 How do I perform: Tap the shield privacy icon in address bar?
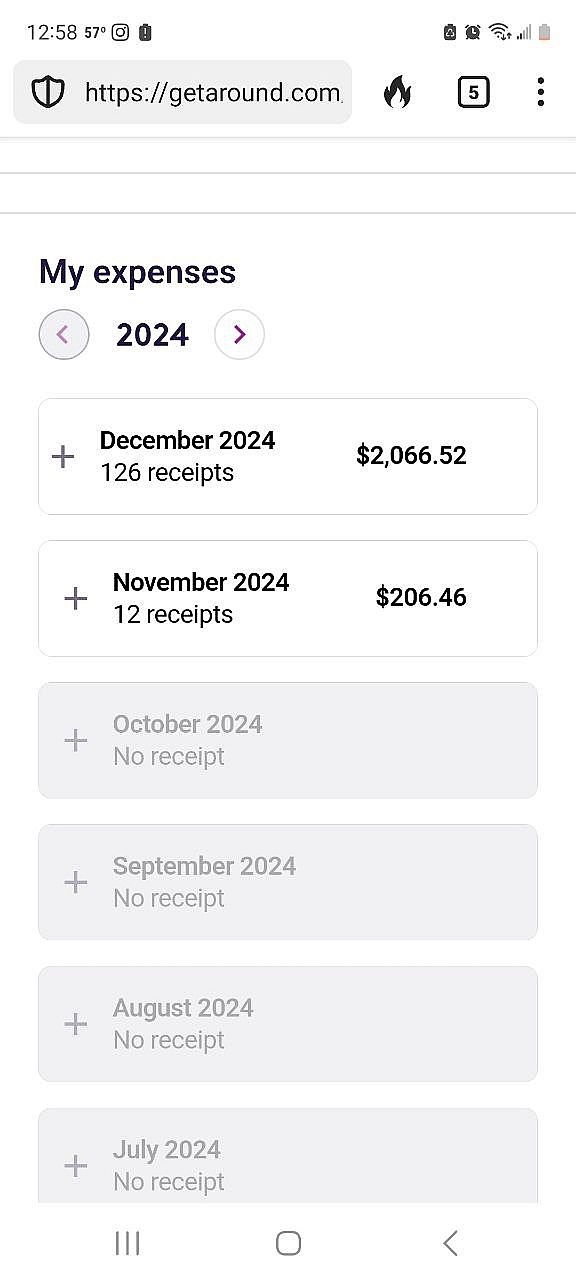click(48, 93)
